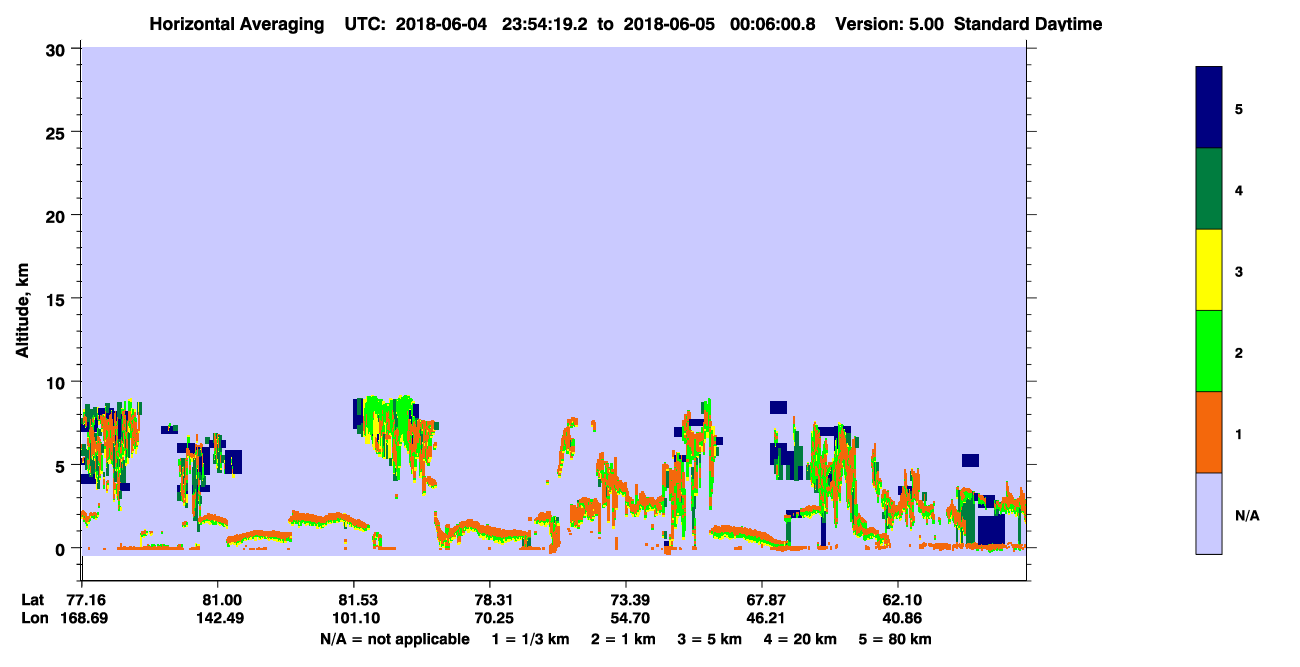Click the legend text '2 = 1 km'
This screenshot has height=667, width=1300.
[624, 639]
